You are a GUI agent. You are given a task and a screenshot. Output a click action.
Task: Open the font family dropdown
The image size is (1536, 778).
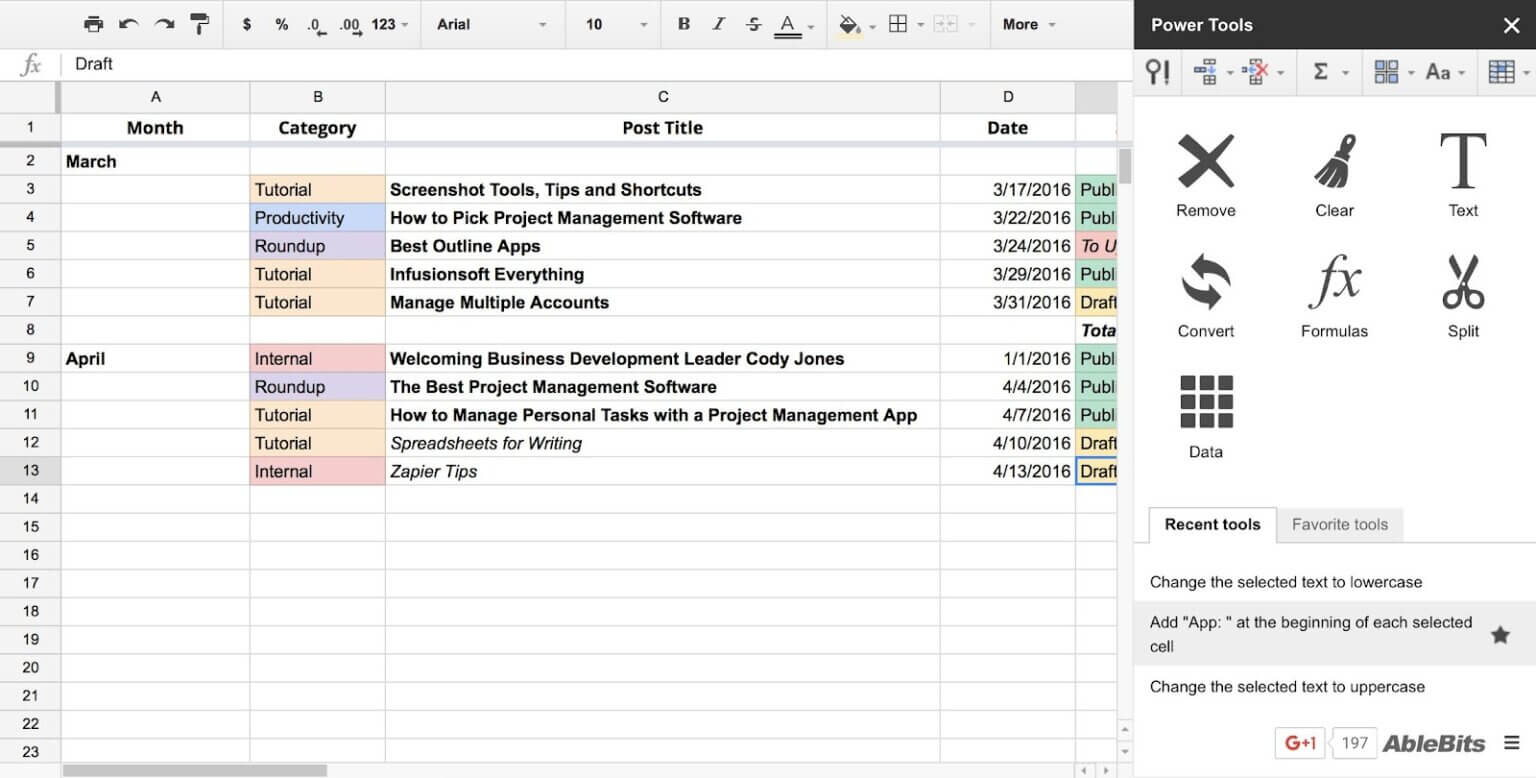[490, 24]
